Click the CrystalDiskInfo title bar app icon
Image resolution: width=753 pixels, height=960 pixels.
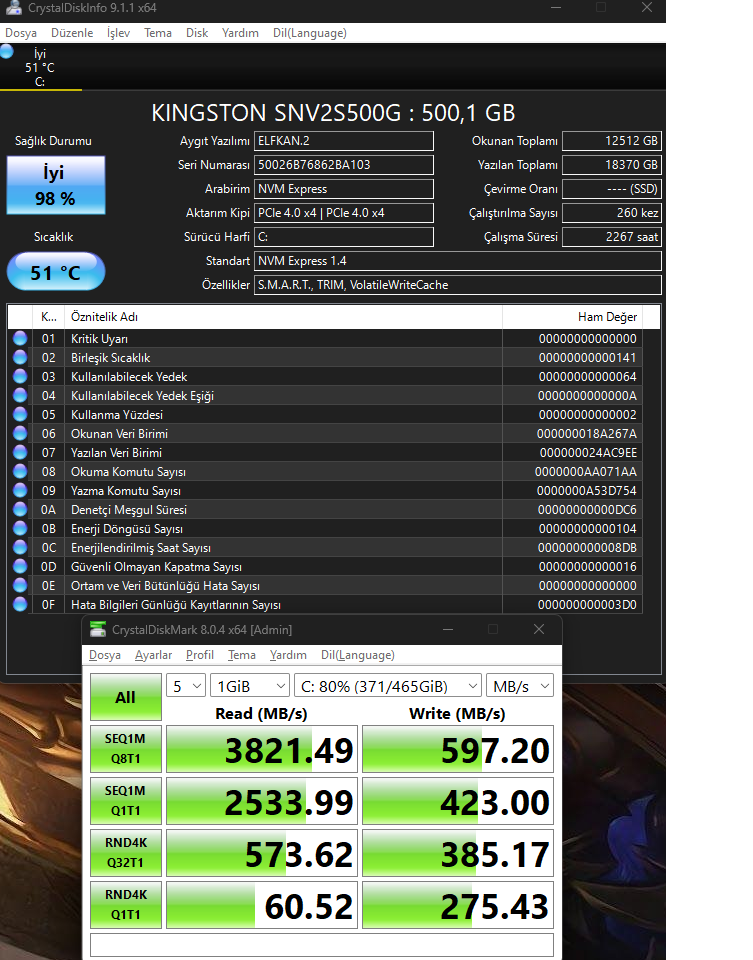(13, 7)
